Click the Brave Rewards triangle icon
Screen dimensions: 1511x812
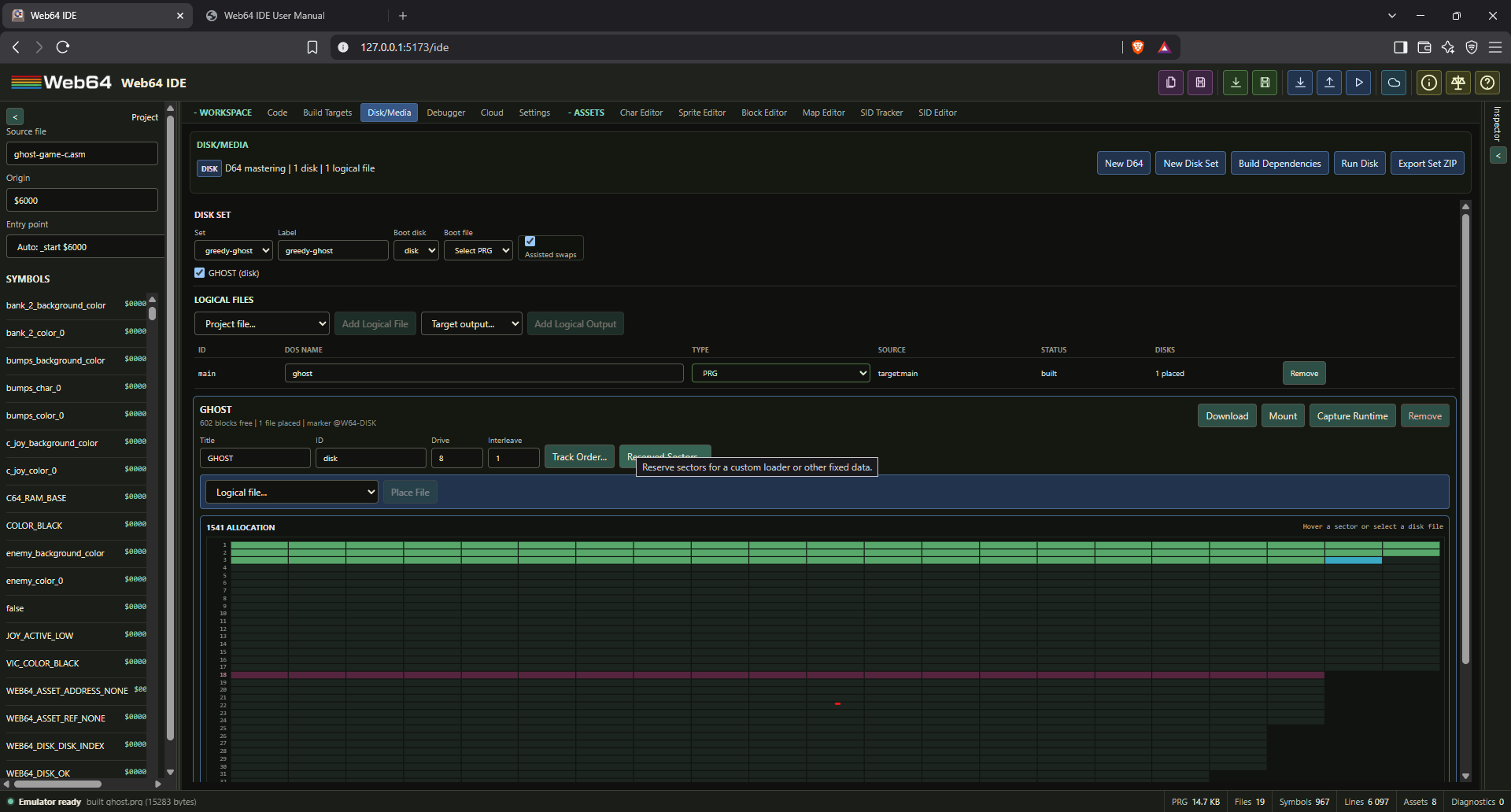[x=1164, y=47]
